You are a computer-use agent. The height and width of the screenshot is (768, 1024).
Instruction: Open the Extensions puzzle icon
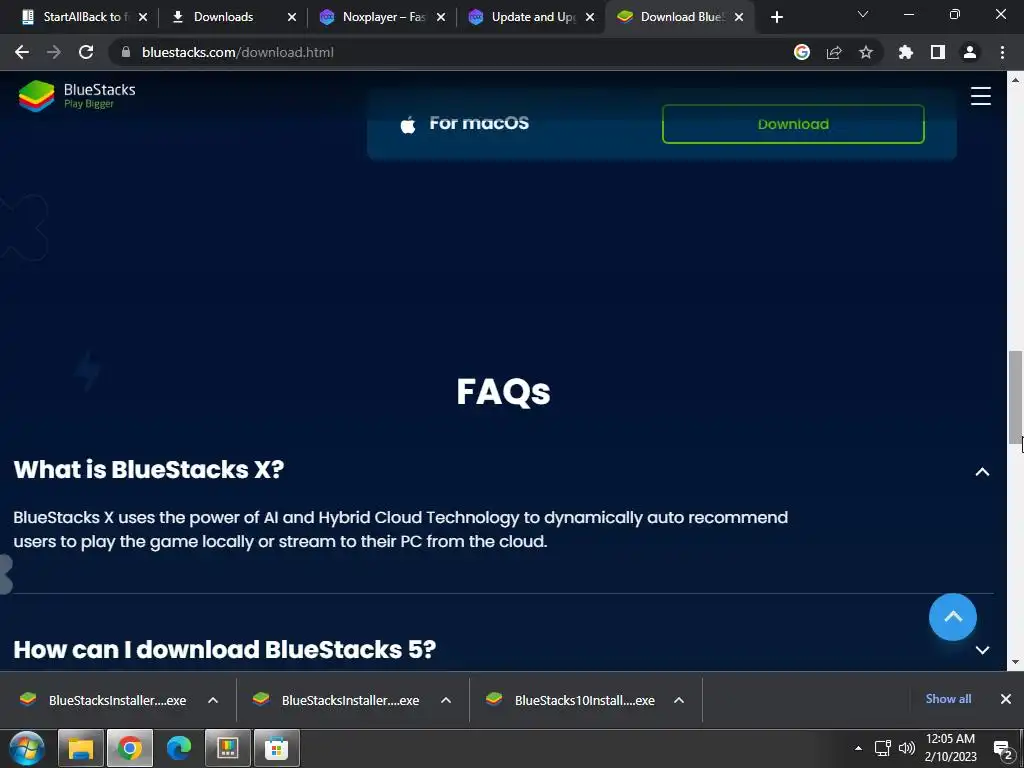(905, 52)
